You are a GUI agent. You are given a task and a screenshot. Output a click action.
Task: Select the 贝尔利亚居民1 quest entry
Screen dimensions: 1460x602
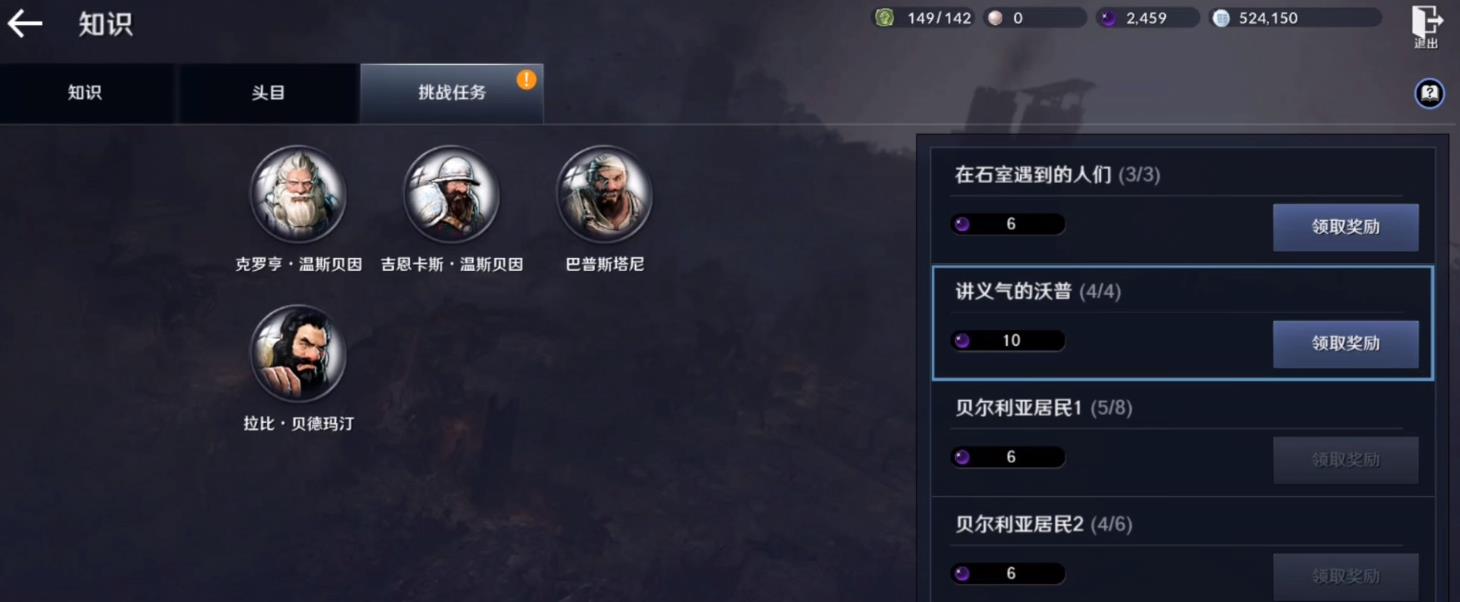point(1183,440)
